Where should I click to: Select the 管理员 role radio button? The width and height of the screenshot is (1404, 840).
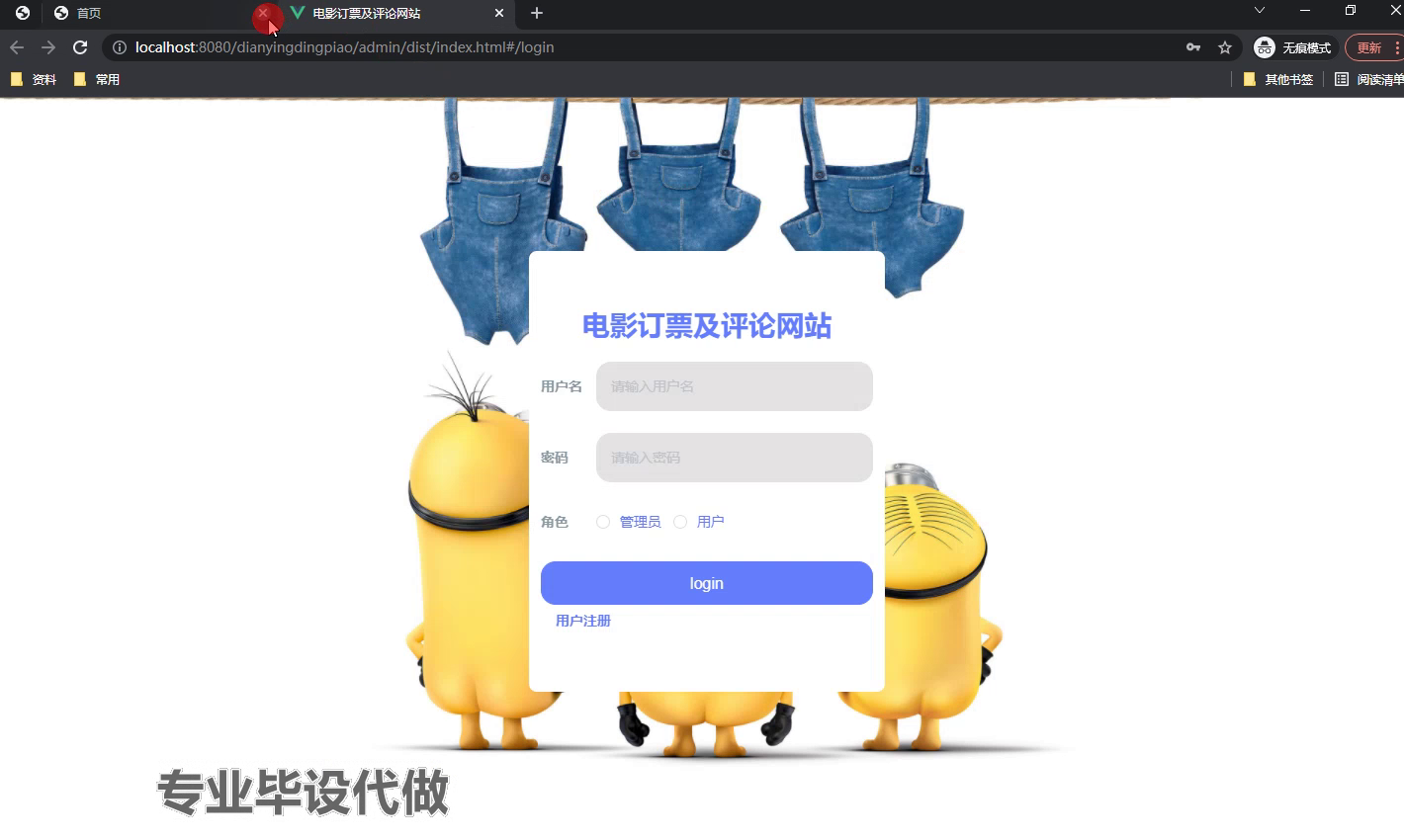pyautogui.click(x=603, y=522)
